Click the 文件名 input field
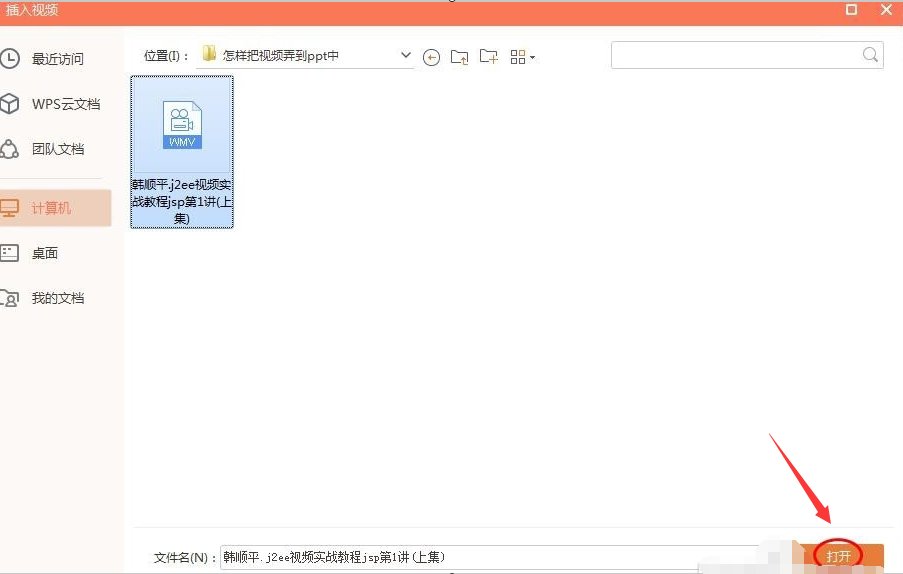Image resolution: width=903 pixels, height=574 pixels. click(489, 557)
